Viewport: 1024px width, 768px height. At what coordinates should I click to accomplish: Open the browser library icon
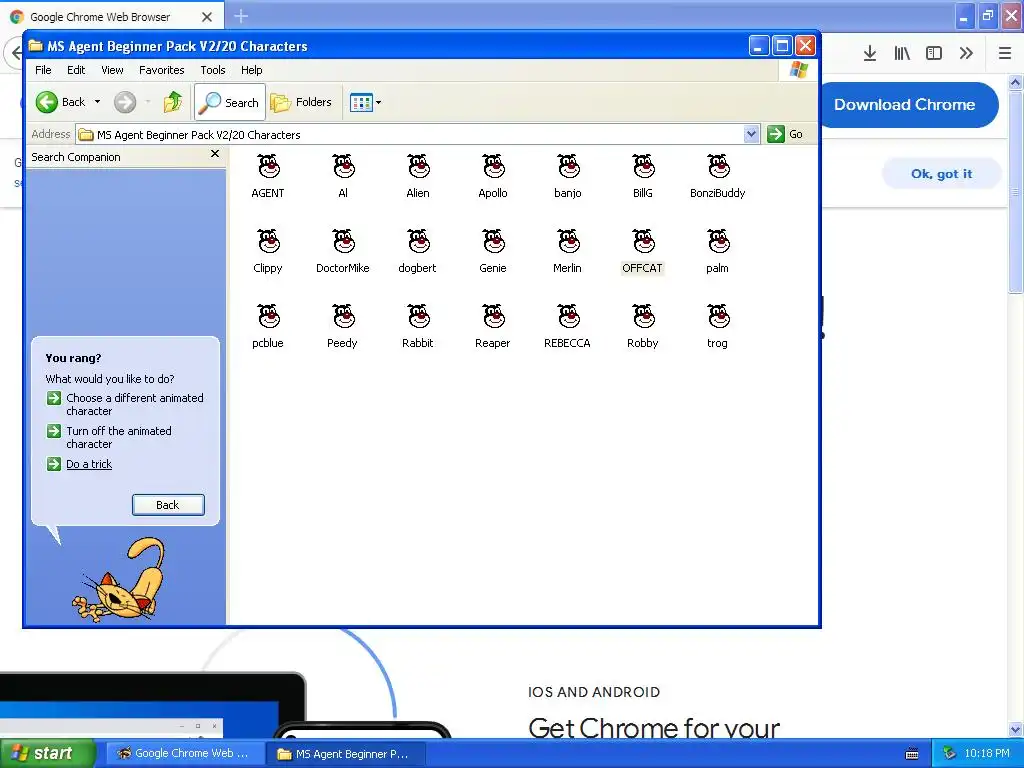[902, 54]
